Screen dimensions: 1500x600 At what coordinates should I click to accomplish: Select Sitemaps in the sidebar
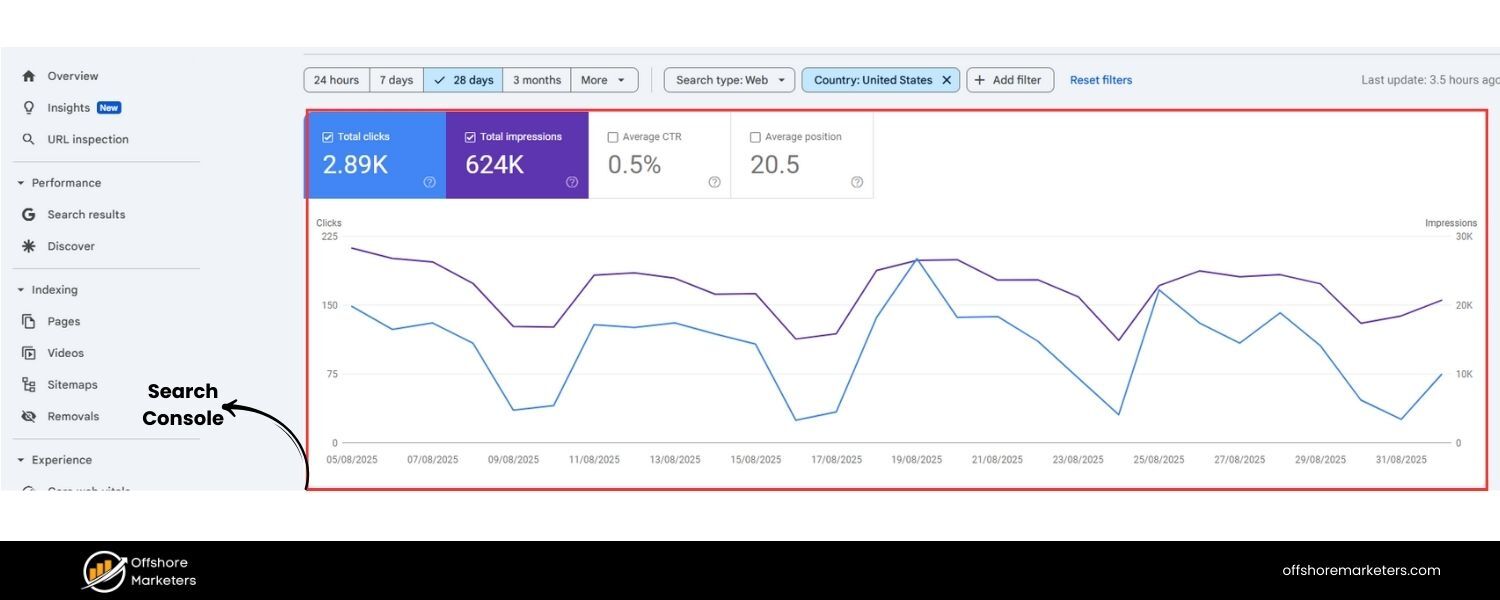(x=72, y=384)
